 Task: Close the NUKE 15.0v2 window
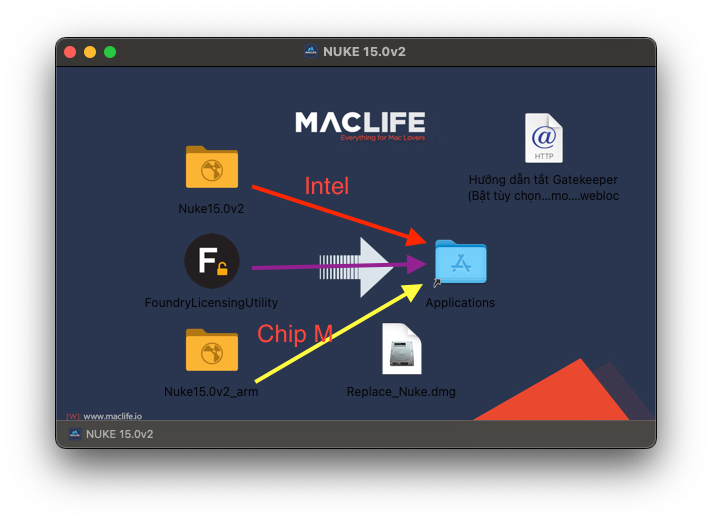click(x=70, y=52)
